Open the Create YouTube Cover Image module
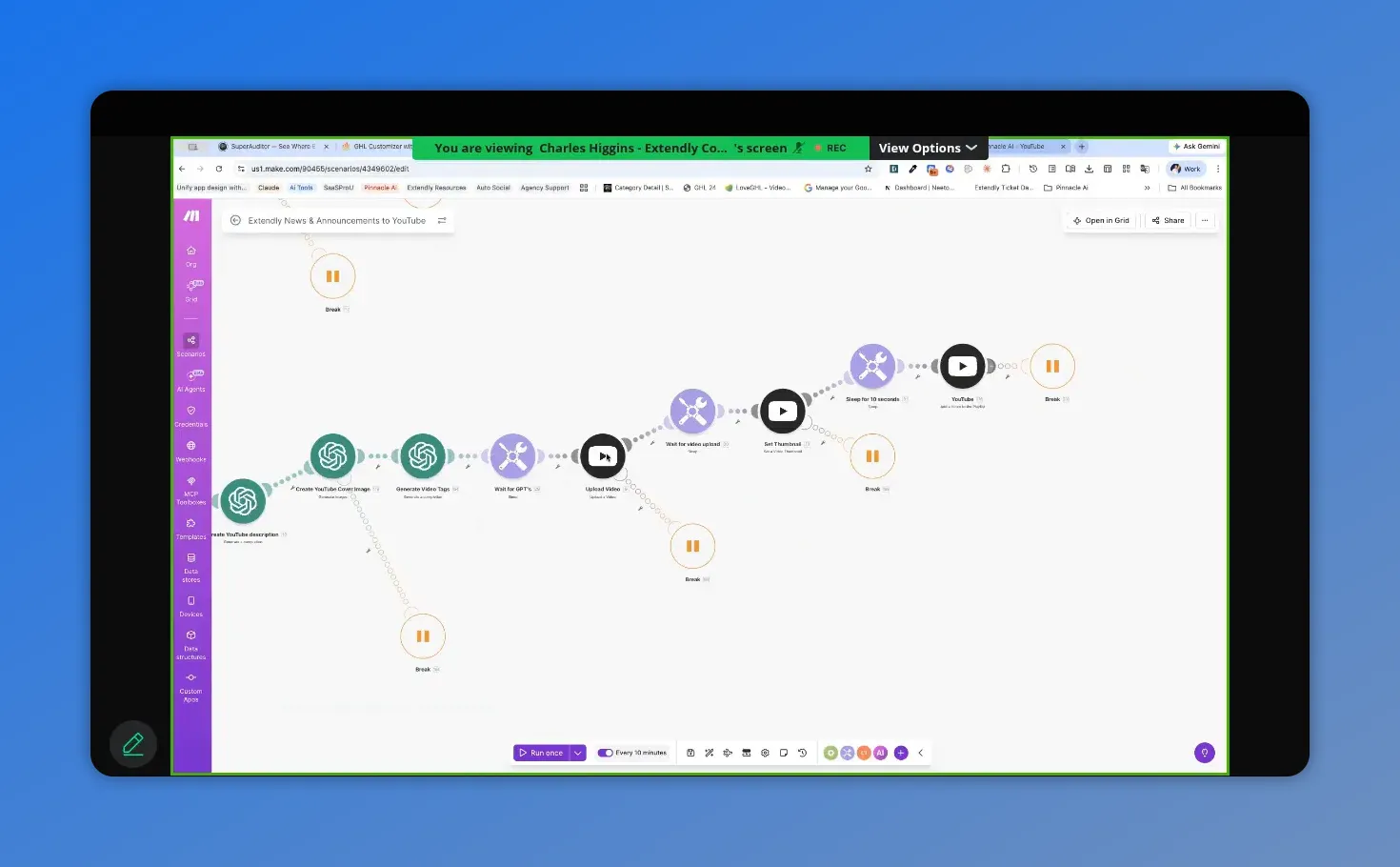The image size is (1400, 867). pyautogui.click(x=332, y=455)
